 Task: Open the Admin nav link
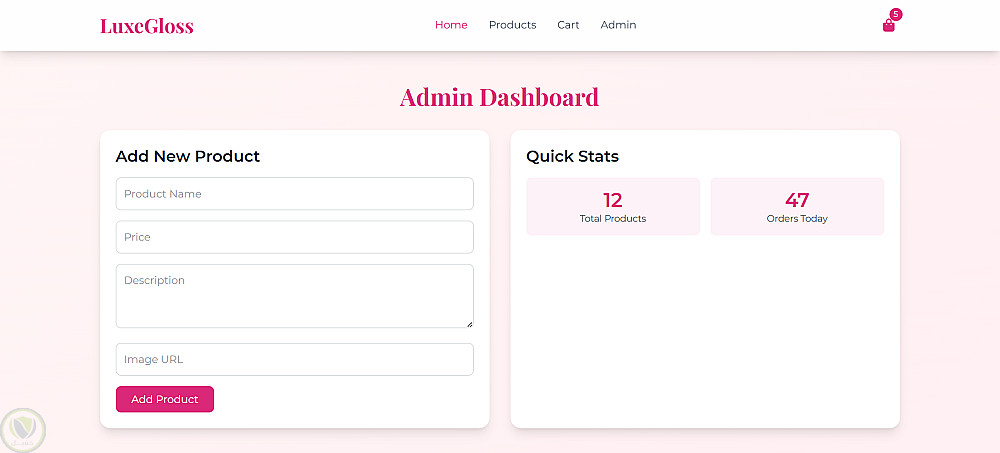point(618,25)
